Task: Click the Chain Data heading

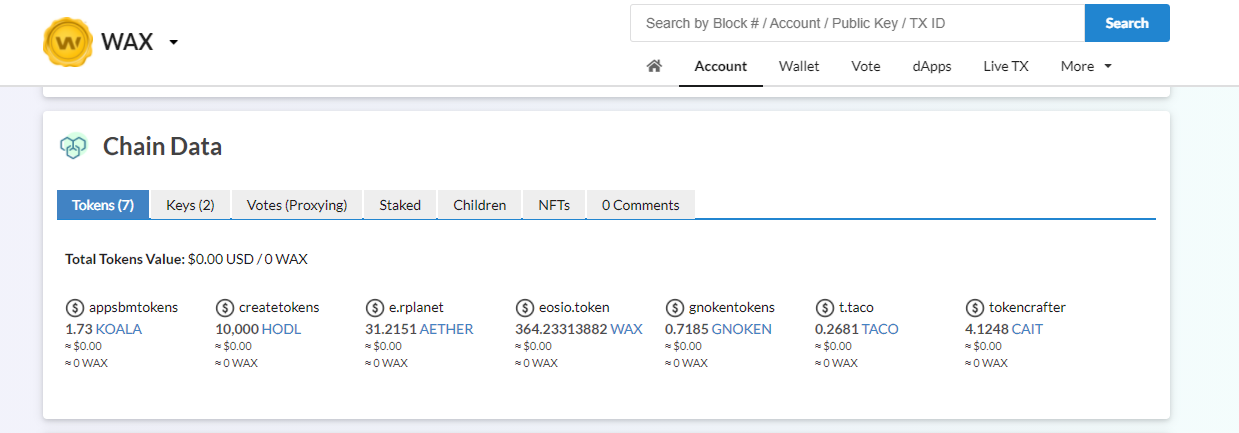Action: pos(162,147)
